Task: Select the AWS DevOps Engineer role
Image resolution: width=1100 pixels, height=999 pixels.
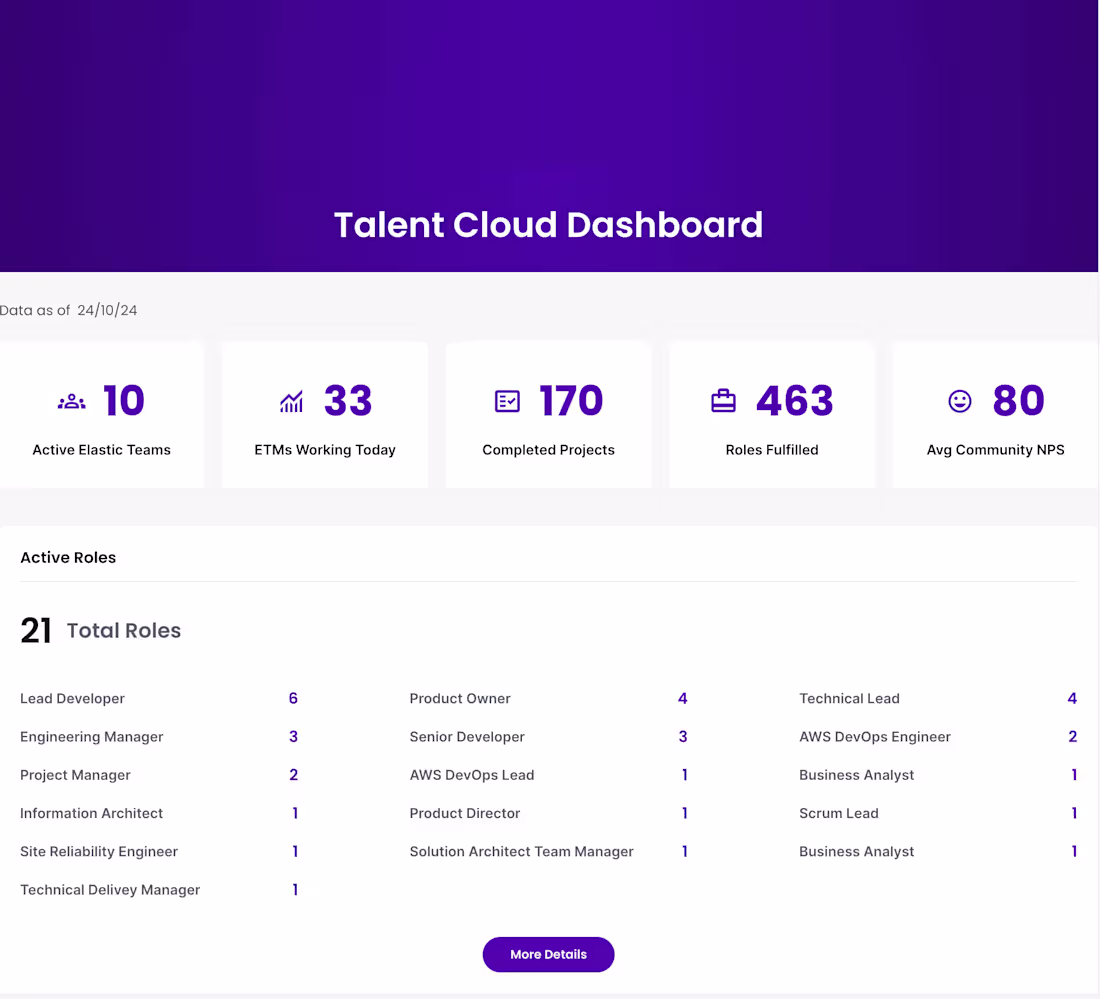Action: pyautogui.click(x=875, y=736)
